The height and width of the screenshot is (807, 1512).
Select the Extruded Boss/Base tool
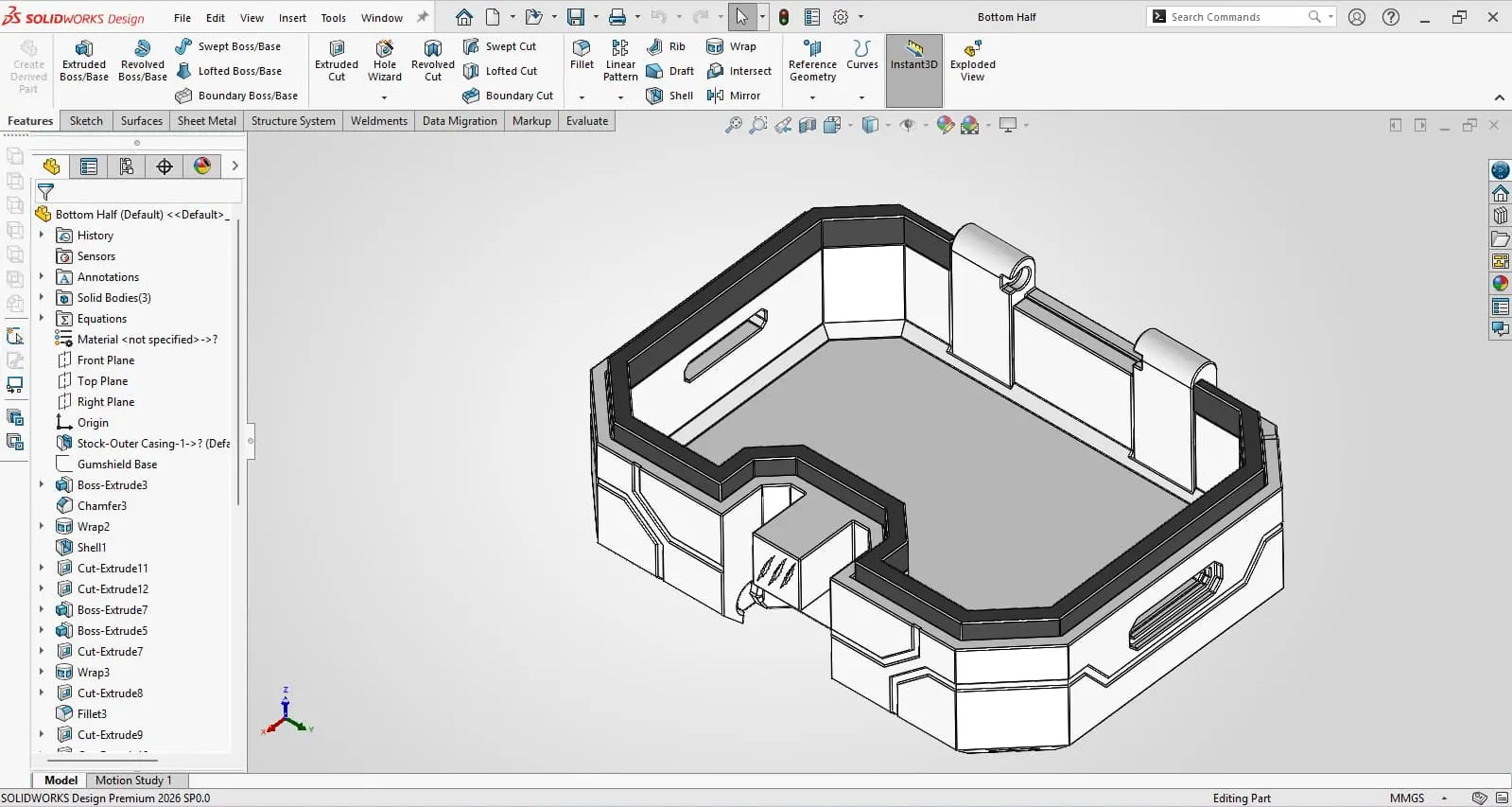pyautogui.click(x=84, y=61)
